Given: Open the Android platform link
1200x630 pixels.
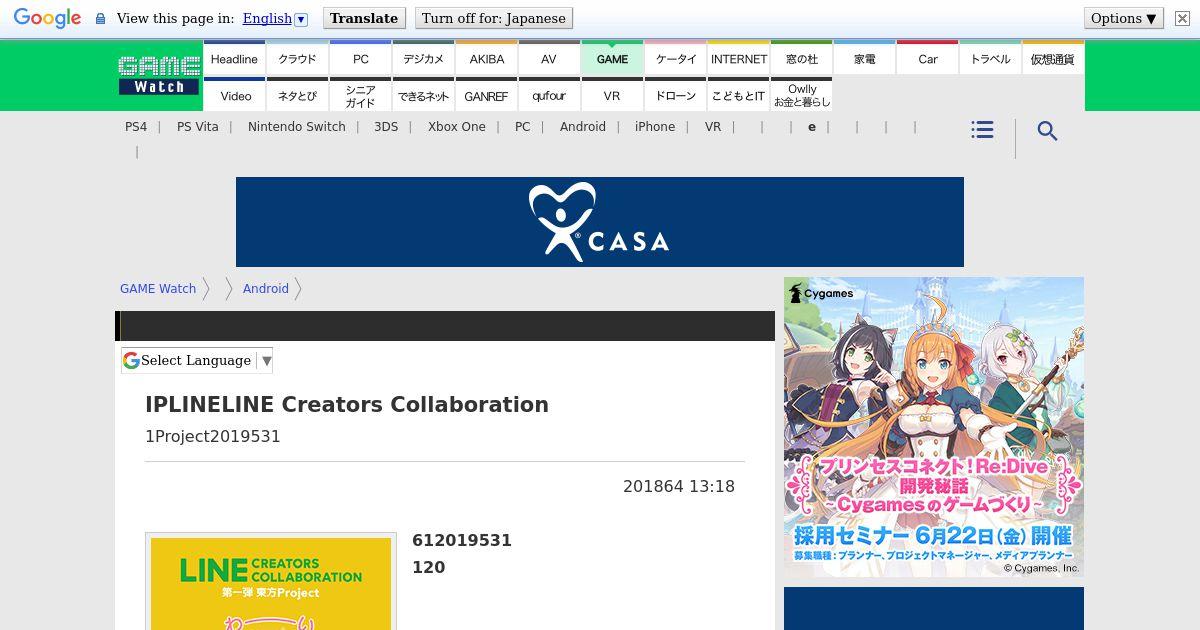Looking at the screenshot, I should (x=583, y=127).
